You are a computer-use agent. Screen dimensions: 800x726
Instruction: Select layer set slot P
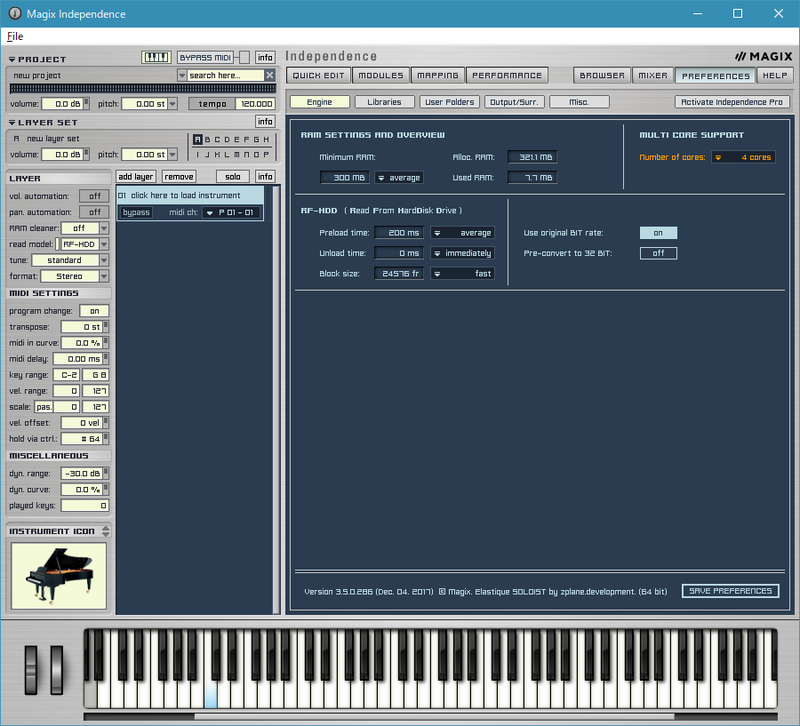tap(266, 154)
